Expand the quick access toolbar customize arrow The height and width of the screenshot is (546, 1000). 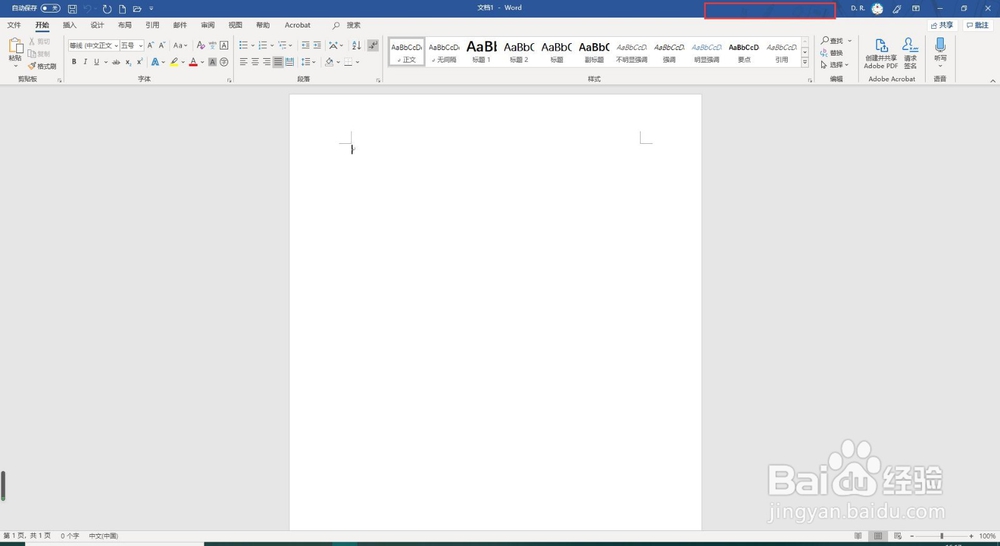point(151,9)
